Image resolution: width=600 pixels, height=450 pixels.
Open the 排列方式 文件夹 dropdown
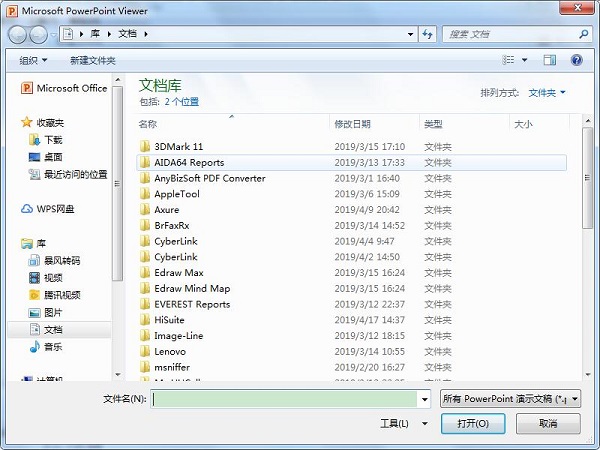click(x=546, y=93)
